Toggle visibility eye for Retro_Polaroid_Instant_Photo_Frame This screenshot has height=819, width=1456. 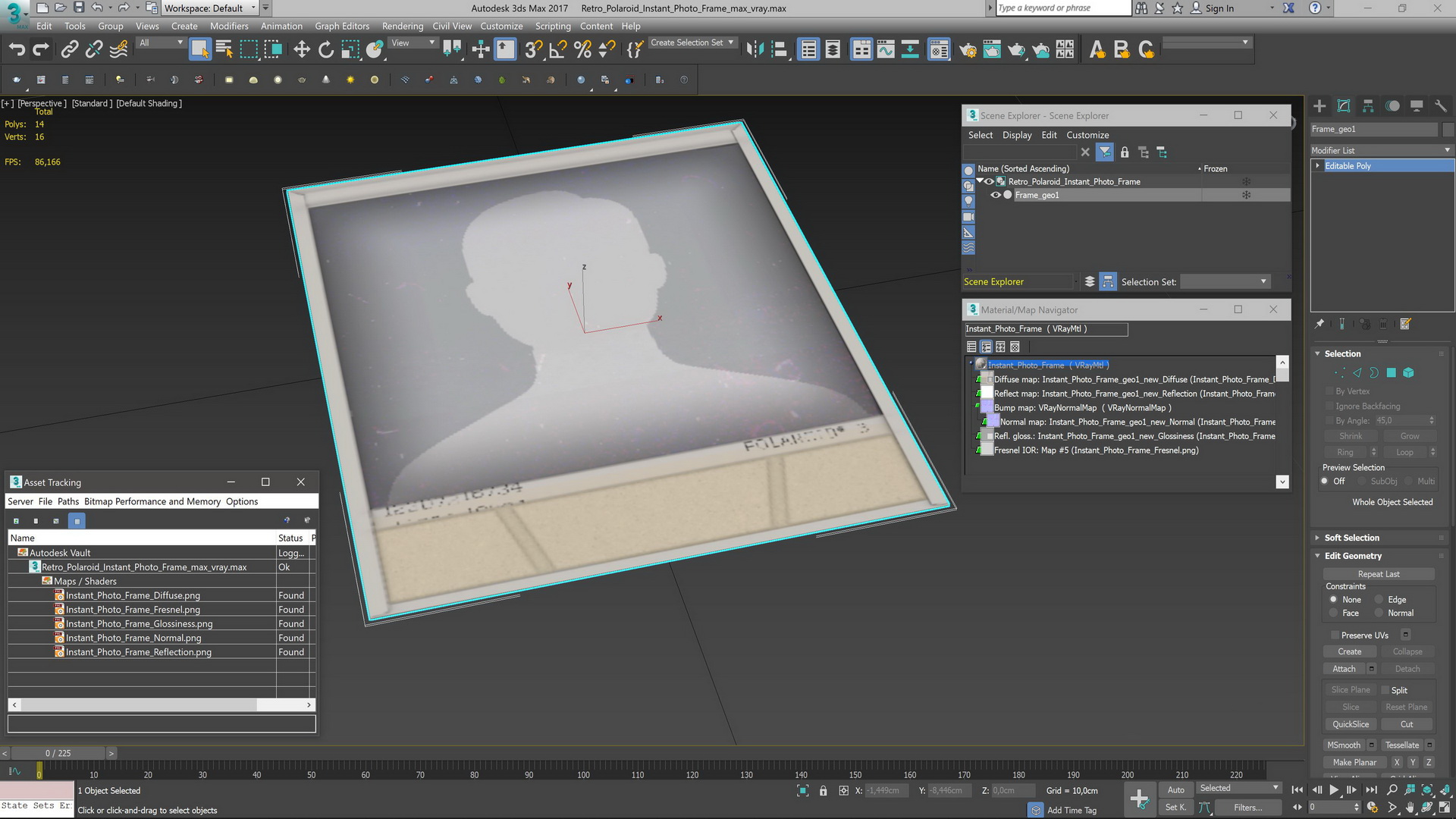[x=989, y=181]
